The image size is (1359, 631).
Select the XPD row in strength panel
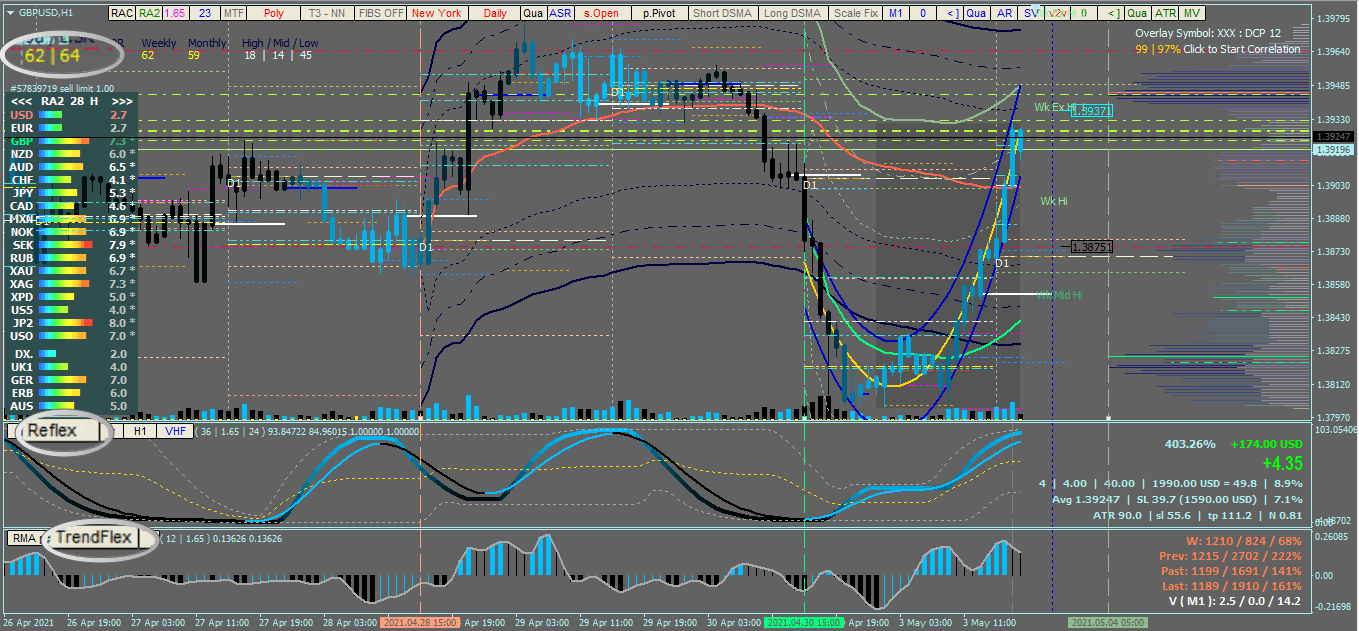tap(71, 297)
